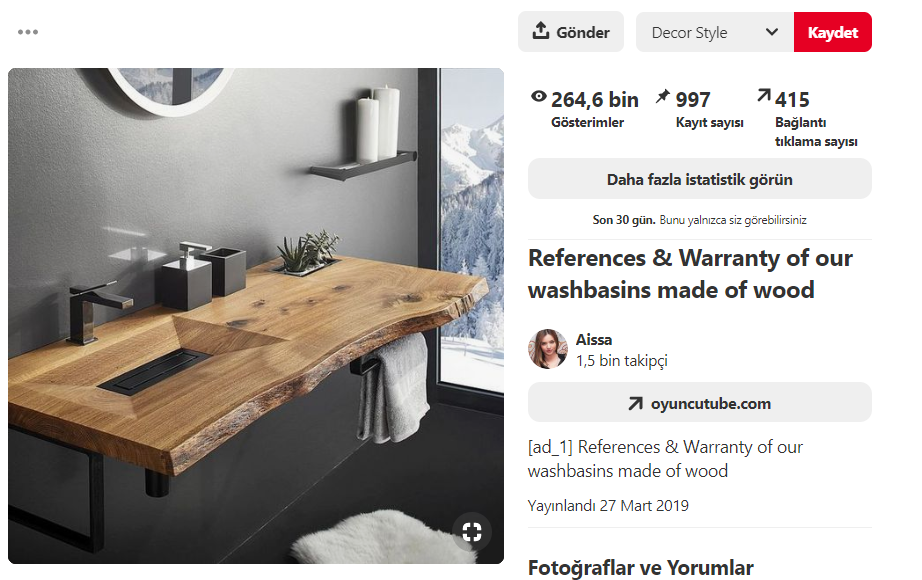
Task: Click the upload arrow icon on Gönder
Action: click(540, 31)
